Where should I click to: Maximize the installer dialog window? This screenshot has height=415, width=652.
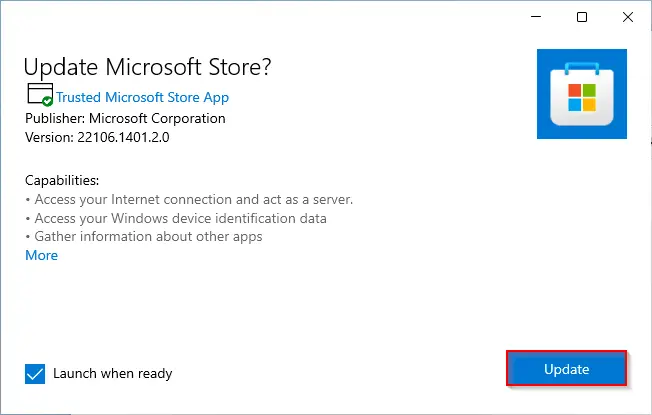[x=582, y=17]
